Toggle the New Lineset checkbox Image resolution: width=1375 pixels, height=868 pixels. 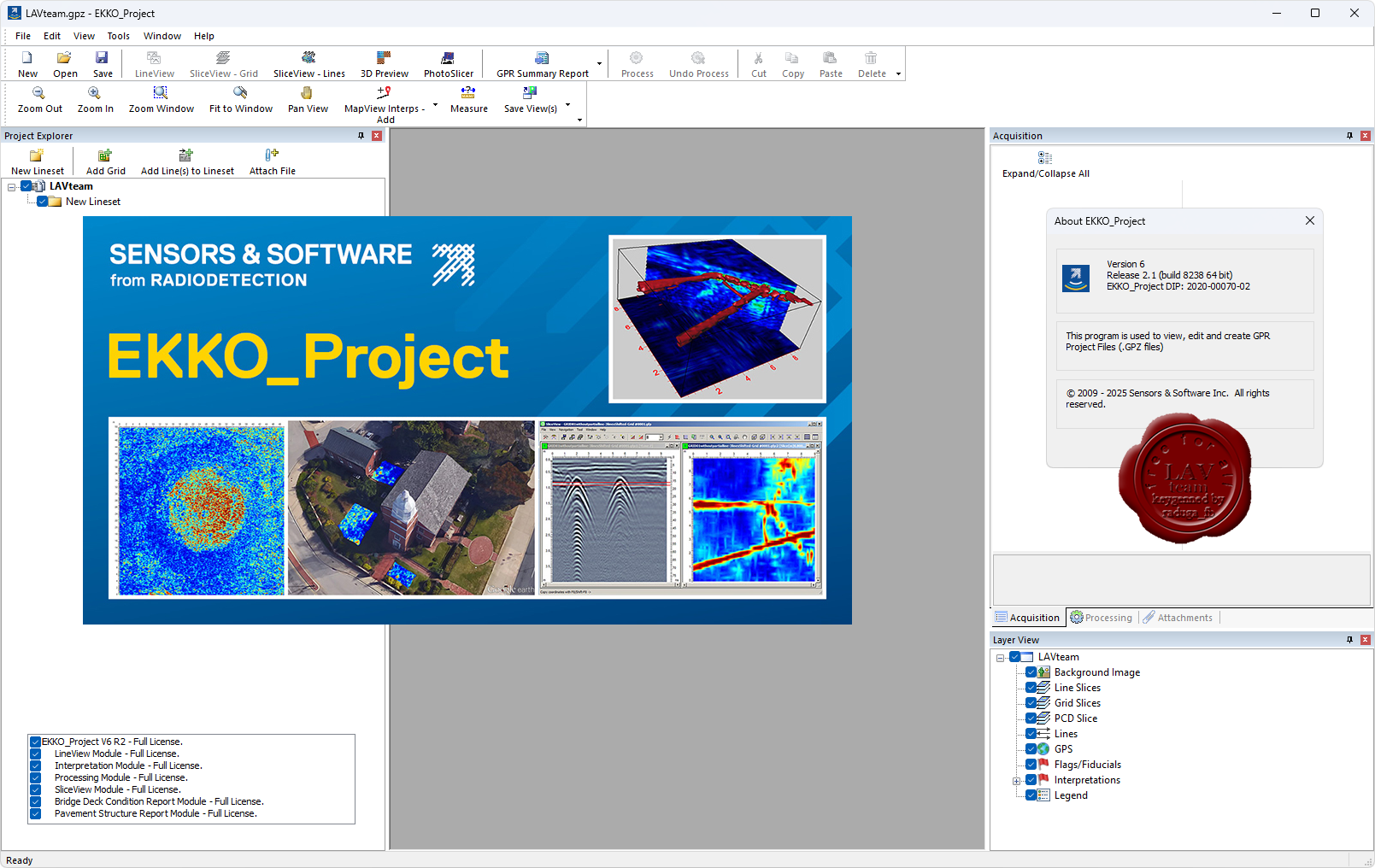click(x=42, y=202)
